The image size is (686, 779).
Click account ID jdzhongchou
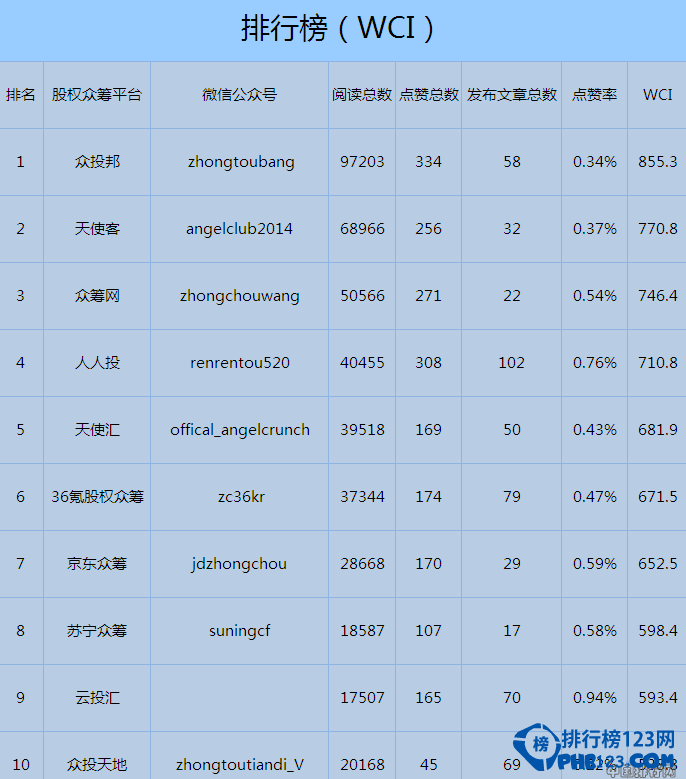point(239,564)
